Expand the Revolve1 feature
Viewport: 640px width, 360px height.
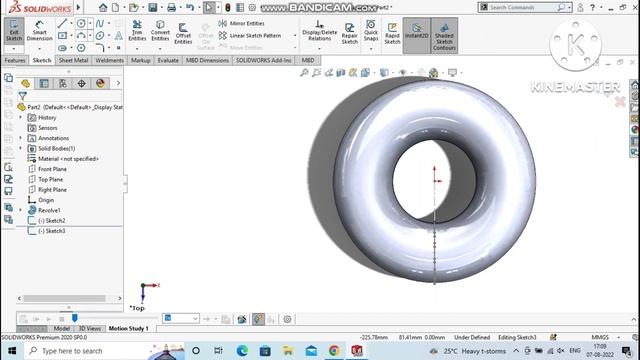click(x=20, y=210)
